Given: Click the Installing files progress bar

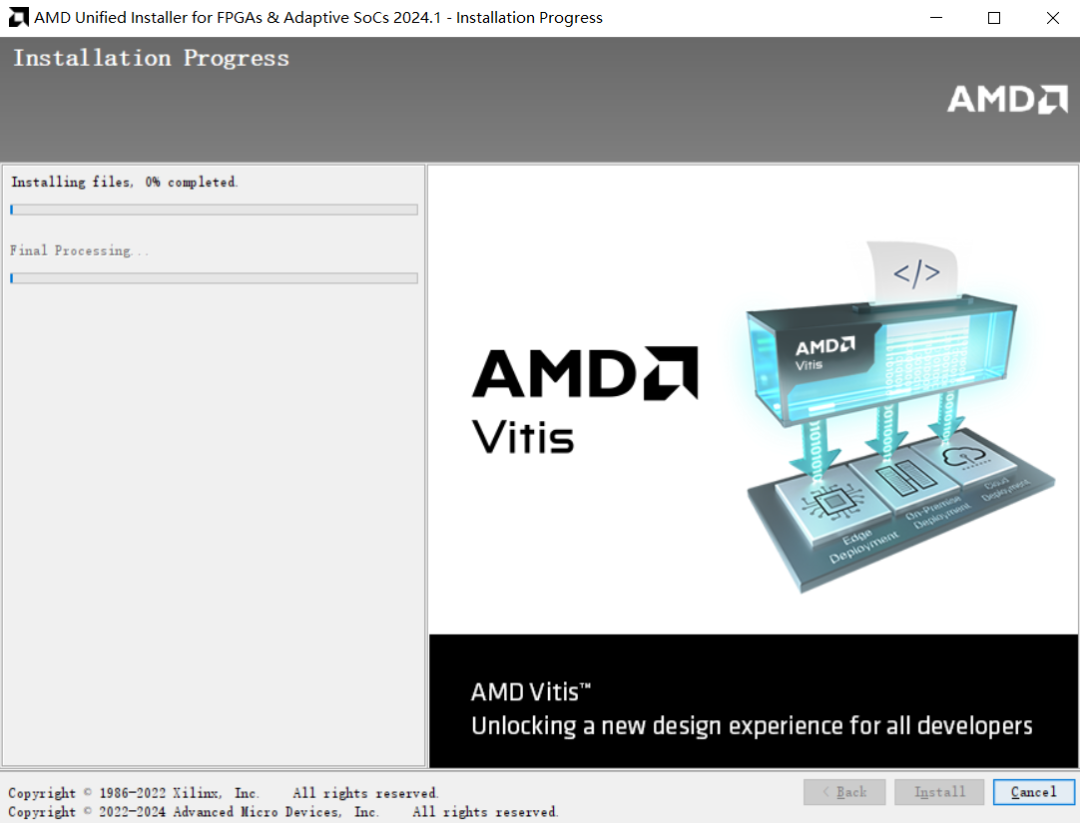Looking at the screenshot, I should [x=213, y=209].
